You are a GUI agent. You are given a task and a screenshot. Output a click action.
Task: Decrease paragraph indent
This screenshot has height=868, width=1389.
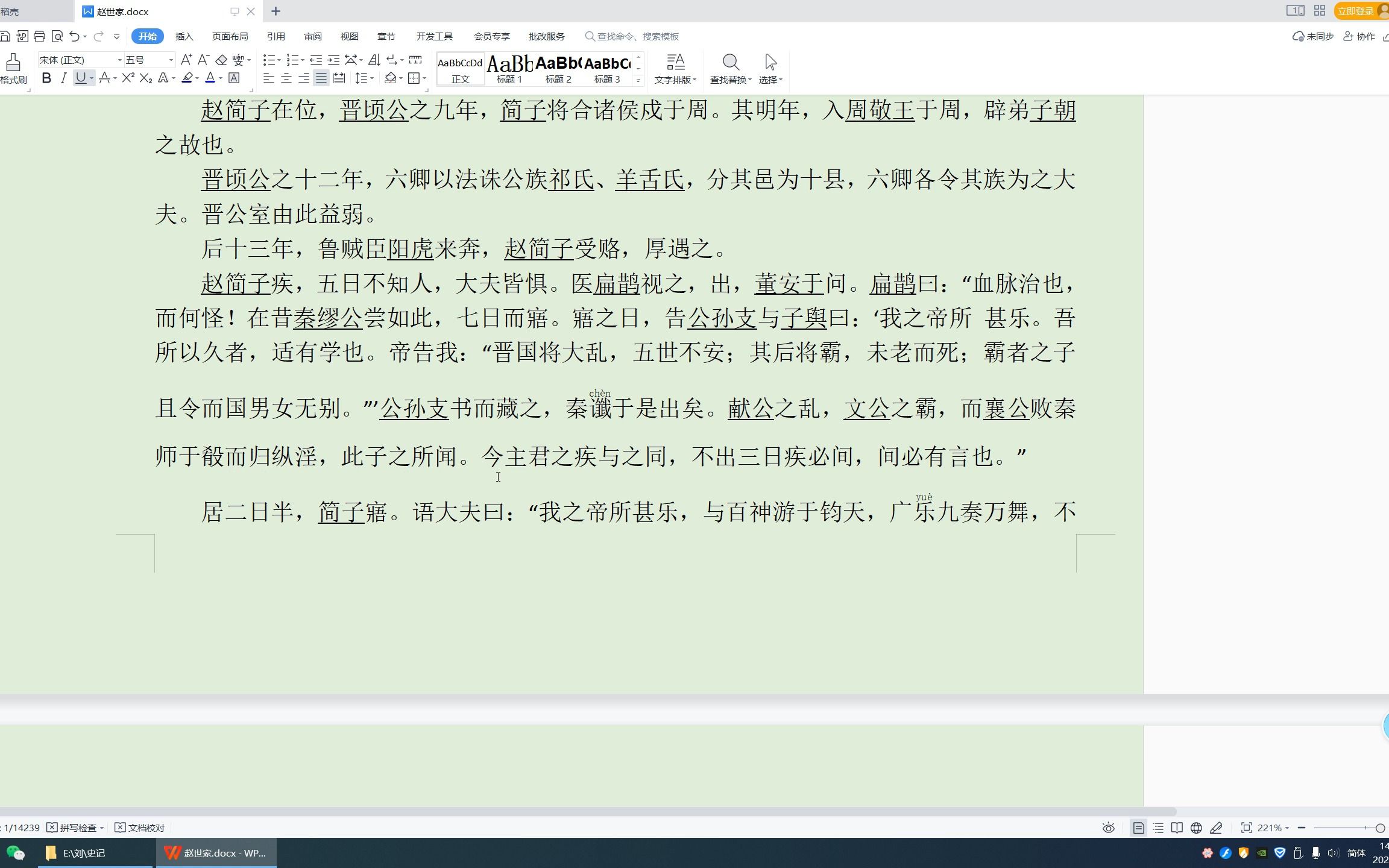(x=316, y=60)
